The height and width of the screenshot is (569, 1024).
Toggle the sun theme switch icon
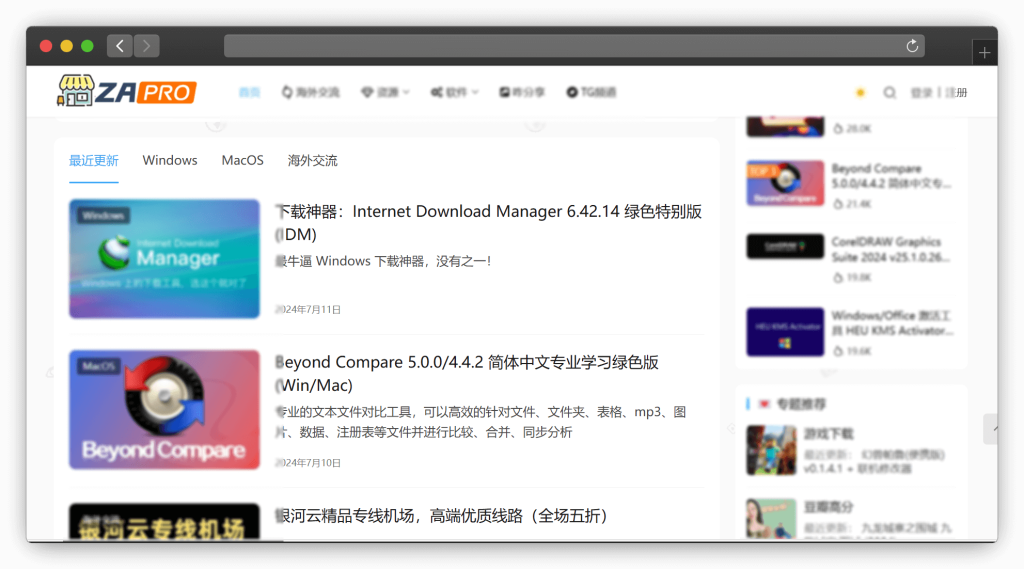860,93
